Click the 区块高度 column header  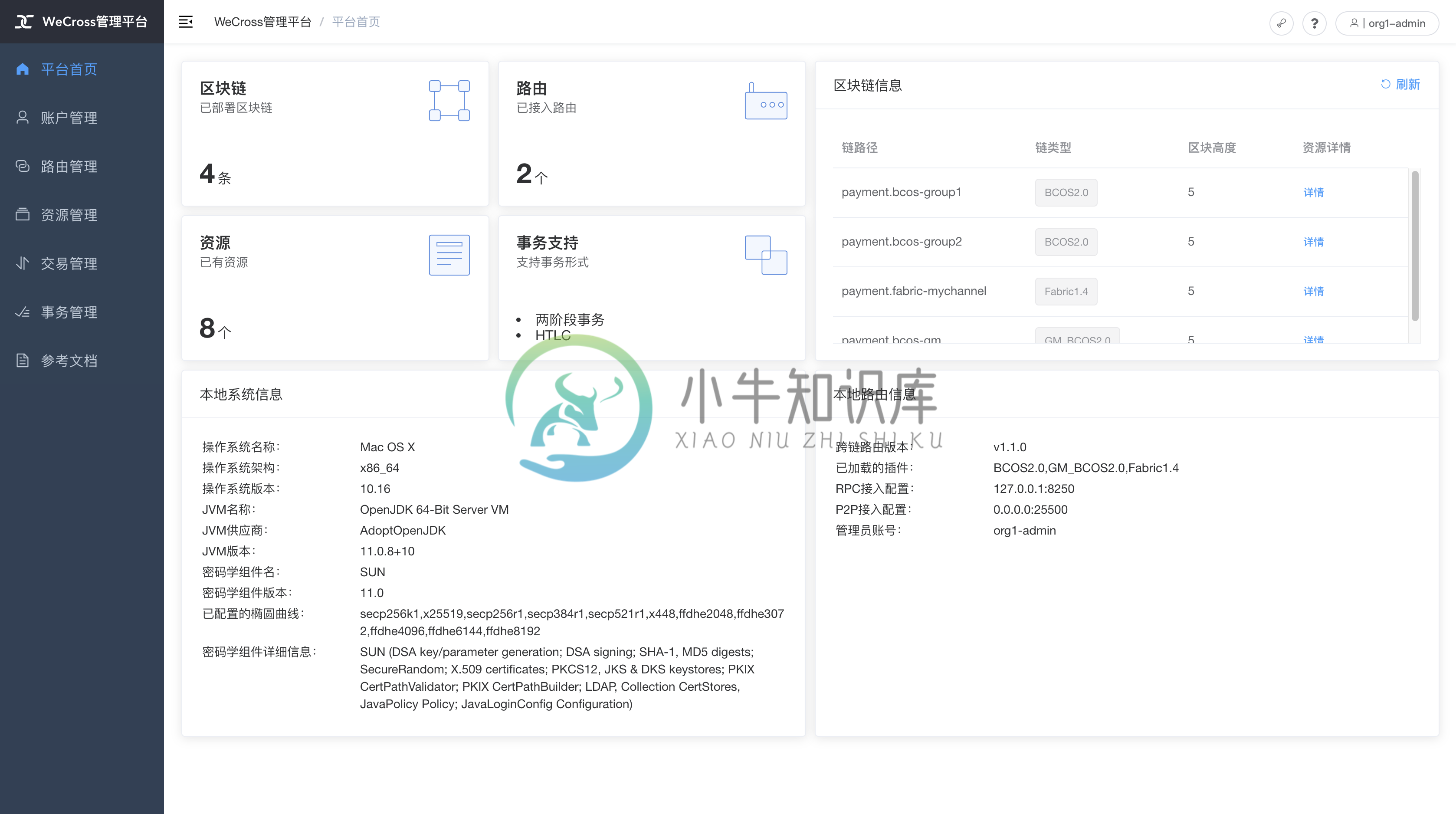pos(1212,148)
